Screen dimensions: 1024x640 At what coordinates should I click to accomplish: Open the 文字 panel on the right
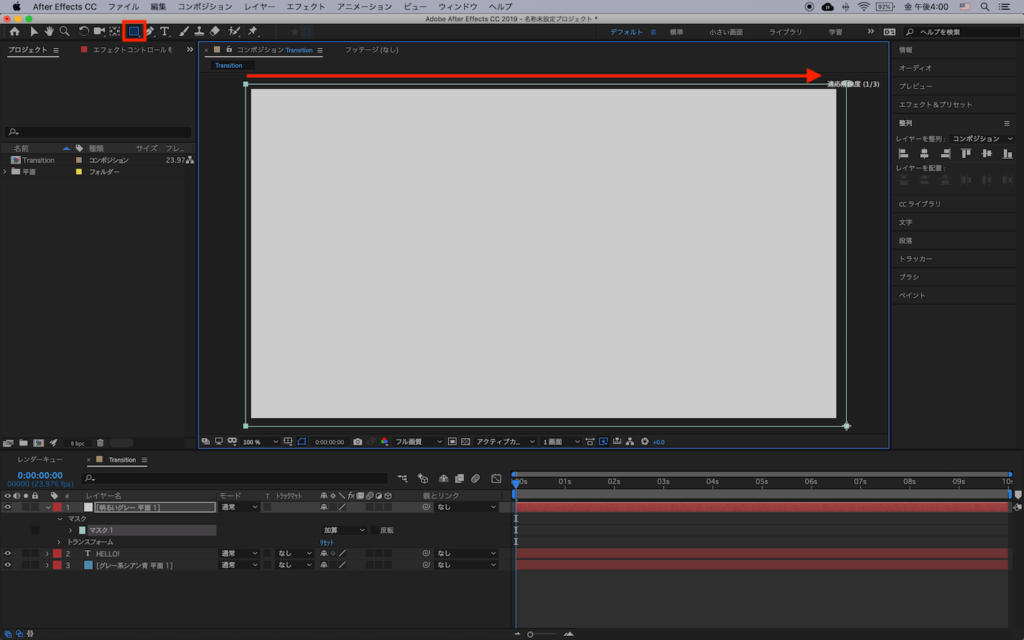(905, 222)
